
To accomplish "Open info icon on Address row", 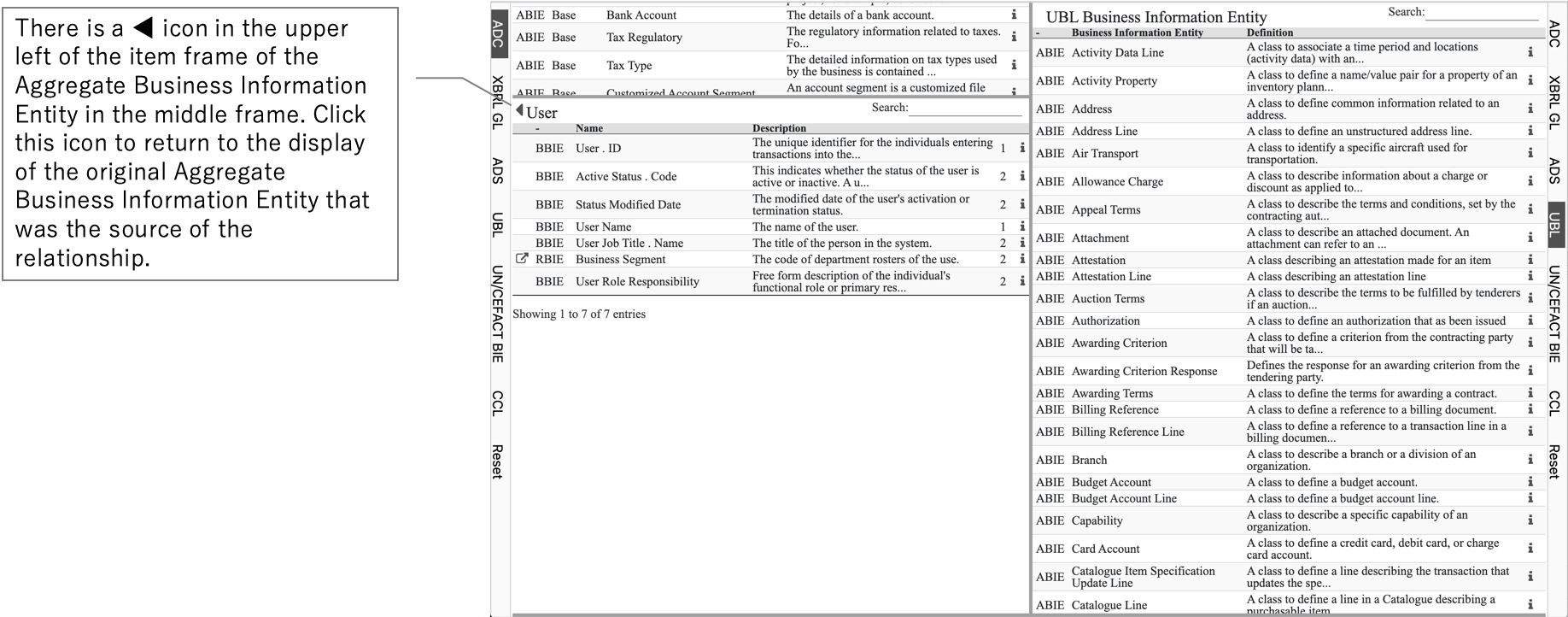I will pyautogui.click(x=1530, y=109).
